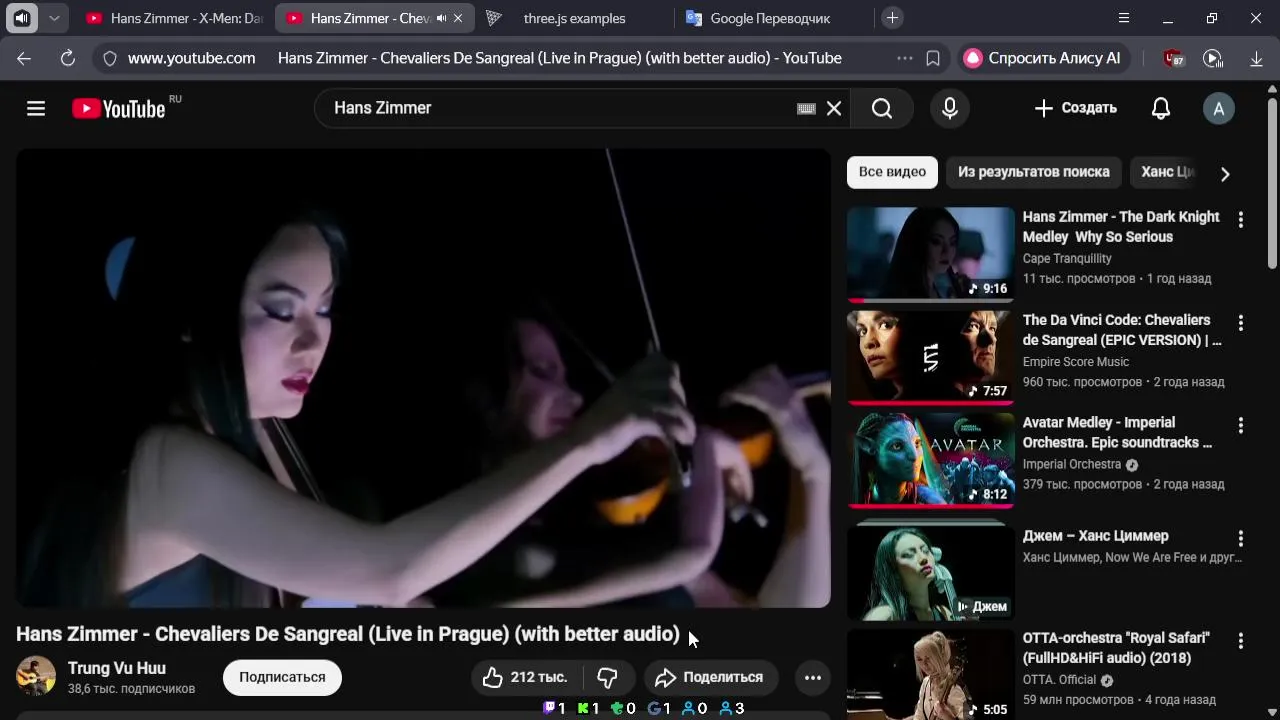Click Cape Tranquillity channel name
This screenshot has height=720, width=1280.
pos(1067,259)
